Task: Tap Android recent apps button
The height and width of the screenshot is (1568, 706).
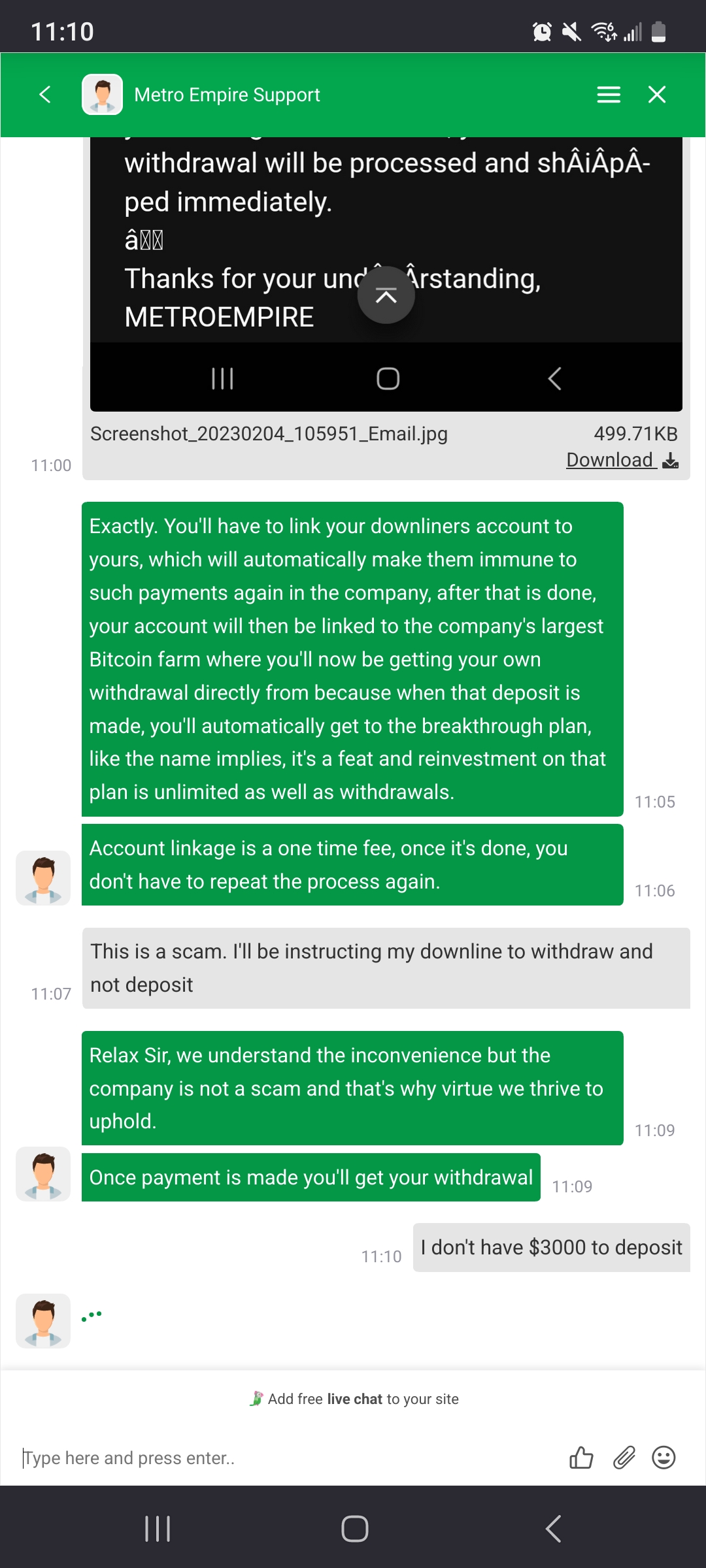Action: pyautogui.click(x=158, y=1529)
